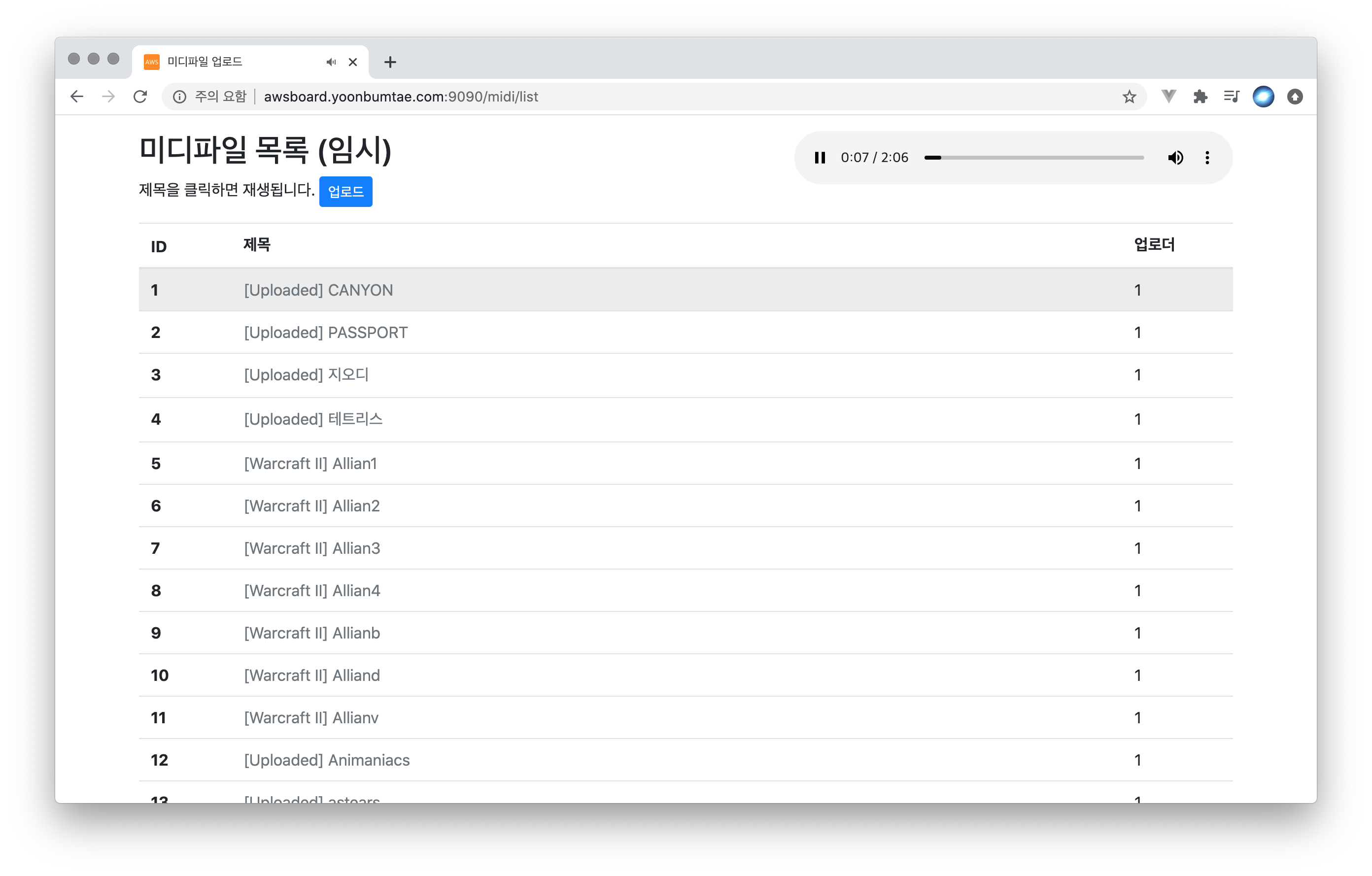Screen dimensions: 1372x876
Task: Go back to the previous page
Action: (x=77, y=97)
